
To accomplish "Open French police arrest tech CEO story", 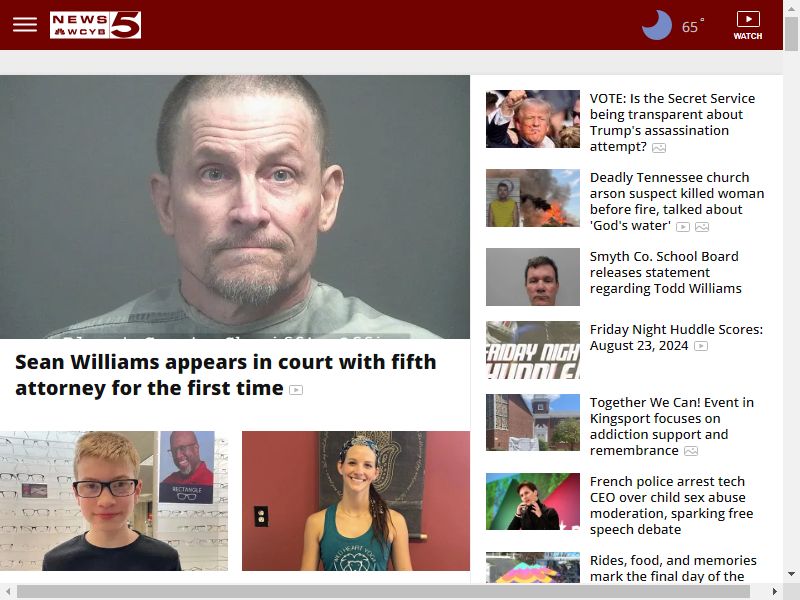I will point(671,505).
